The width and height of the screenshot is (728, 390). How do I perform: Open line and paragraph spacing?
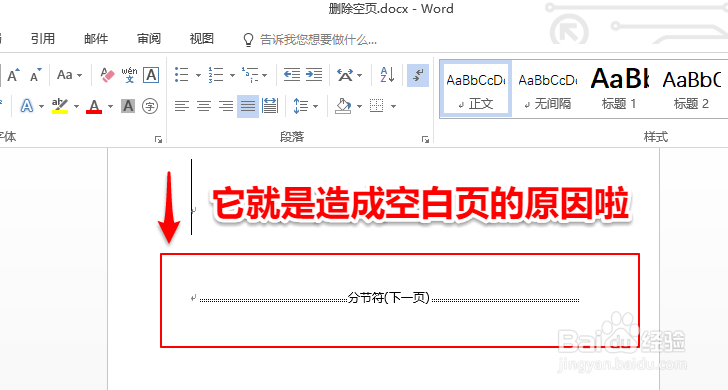click(300, 106)
